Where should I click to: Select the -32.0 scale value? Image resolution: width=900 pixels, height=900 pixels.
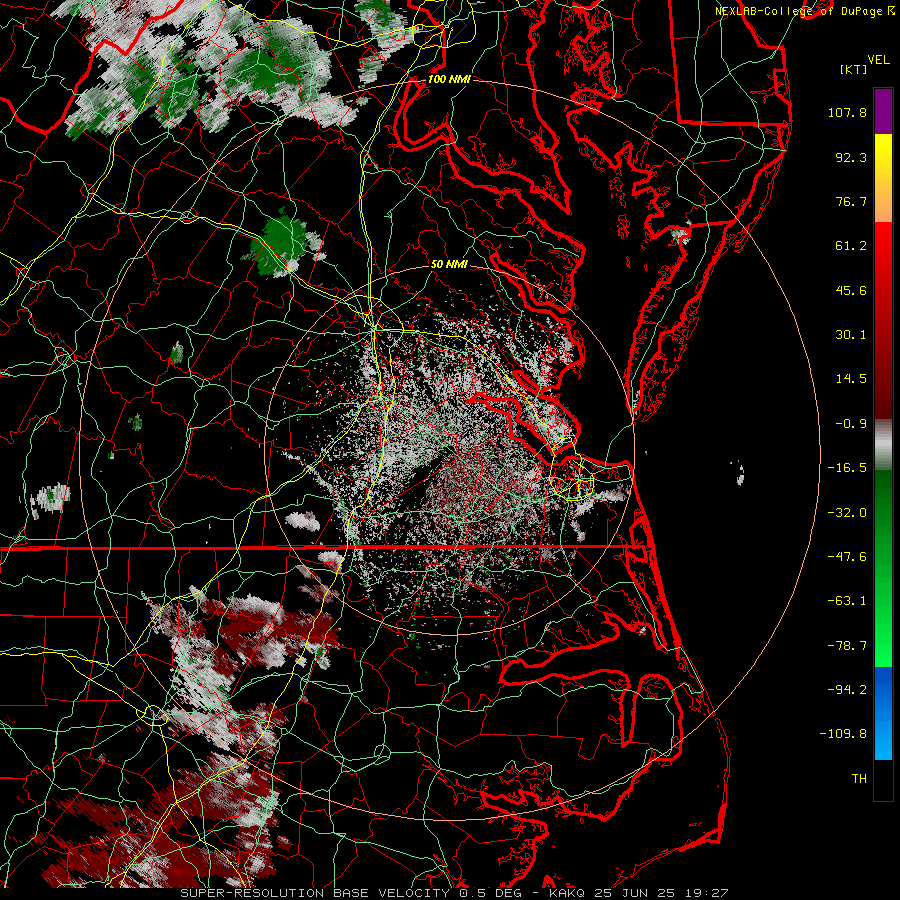(847, 513)
